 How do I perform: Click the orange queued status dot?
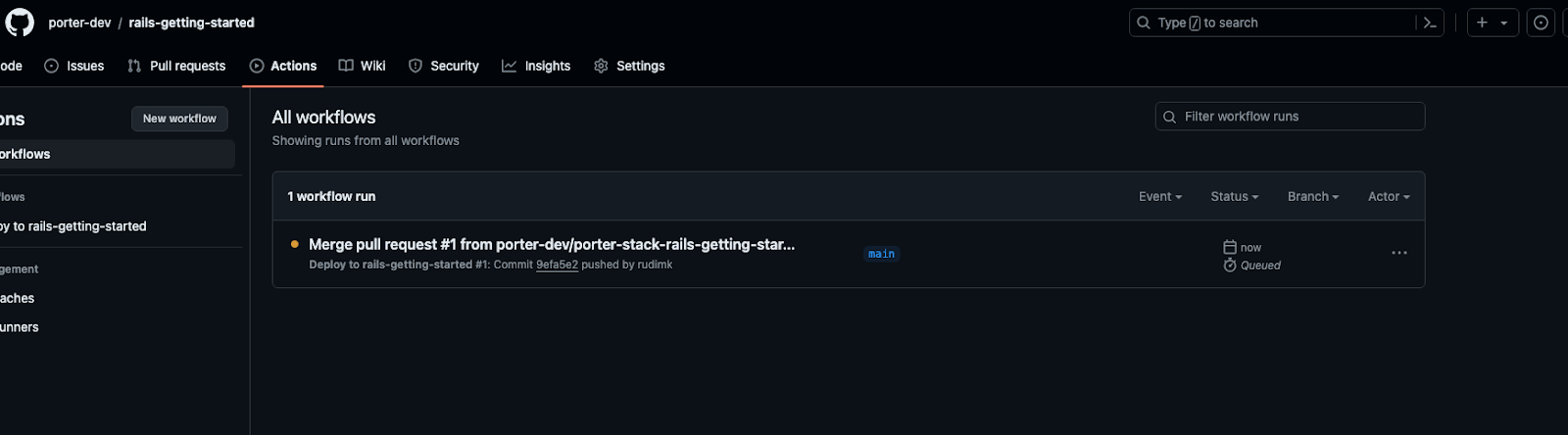[294, 244]
